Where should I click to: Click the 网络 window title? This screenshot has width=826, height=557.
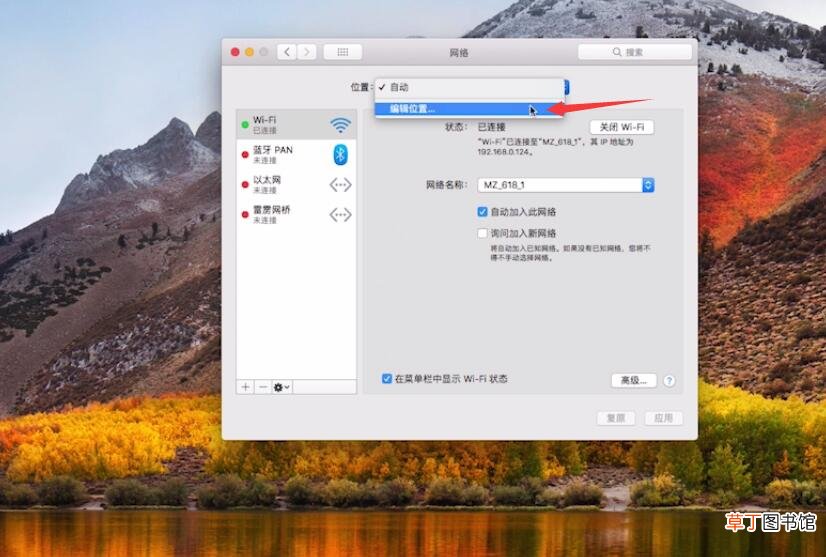(x=459, y=52)
